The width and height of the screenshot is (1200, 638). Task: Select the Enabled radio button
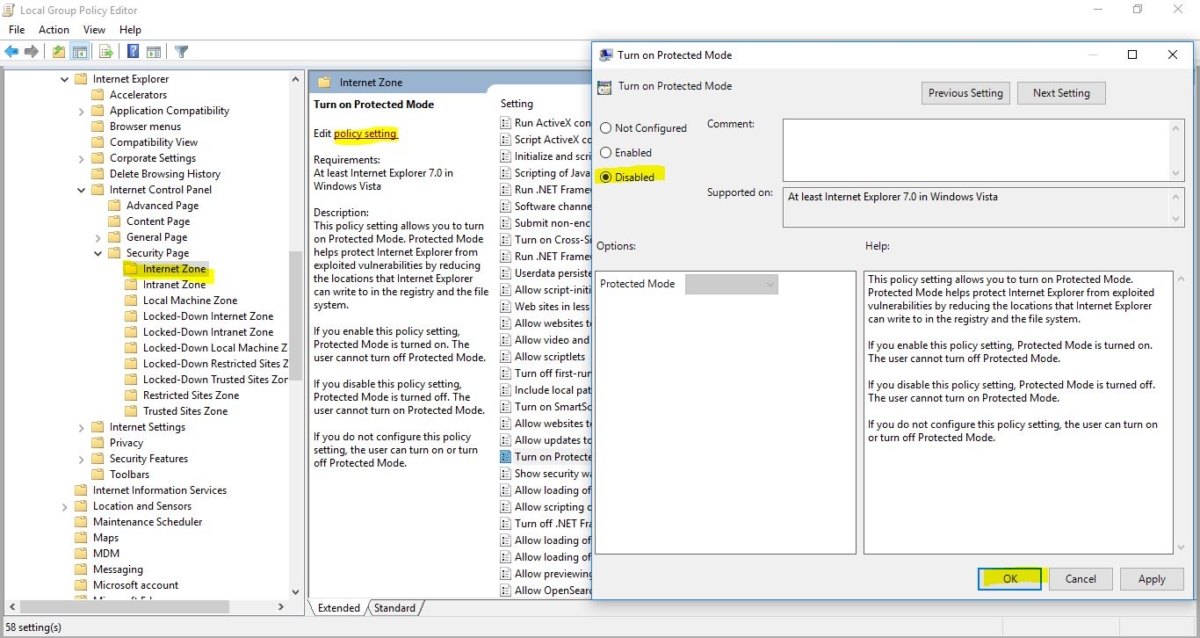[606, 152]
